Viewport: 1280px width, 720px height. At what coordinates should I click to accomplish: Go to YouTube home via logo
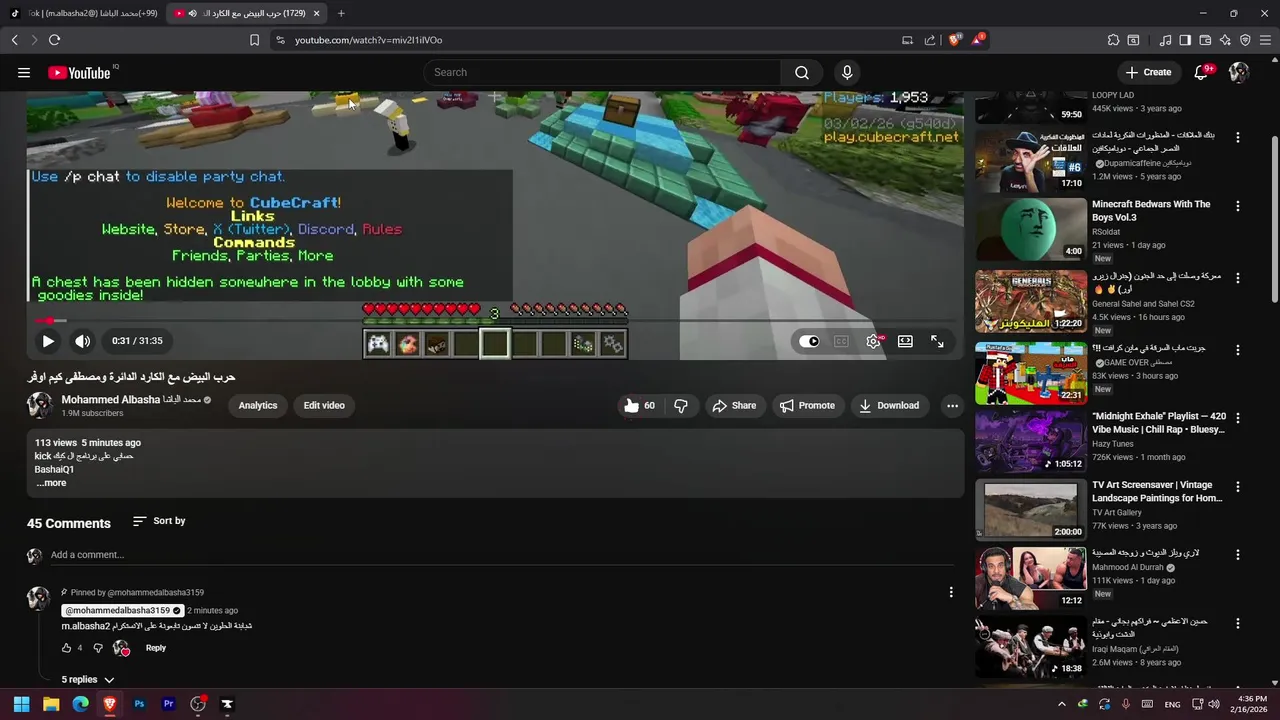tap(79, 72)
